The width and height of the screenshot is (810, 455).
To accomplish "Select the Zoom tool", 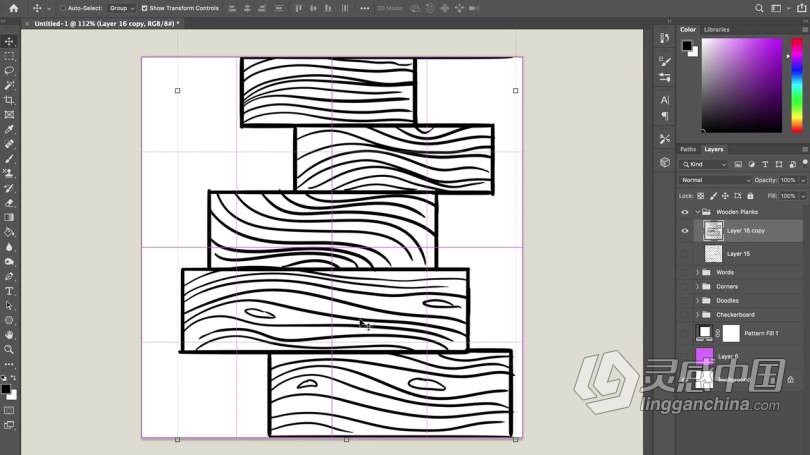I will point(9,350).
